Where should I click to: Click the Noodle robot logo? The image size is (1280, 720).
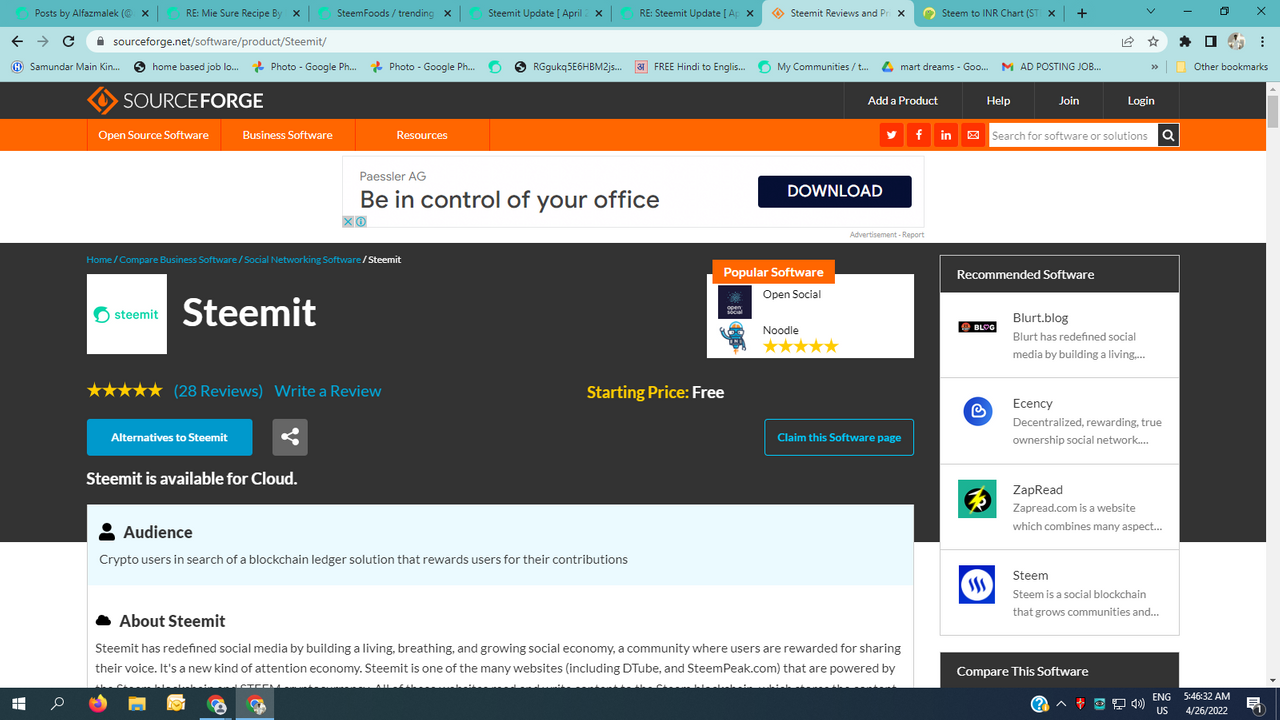(x=735, y=338)
